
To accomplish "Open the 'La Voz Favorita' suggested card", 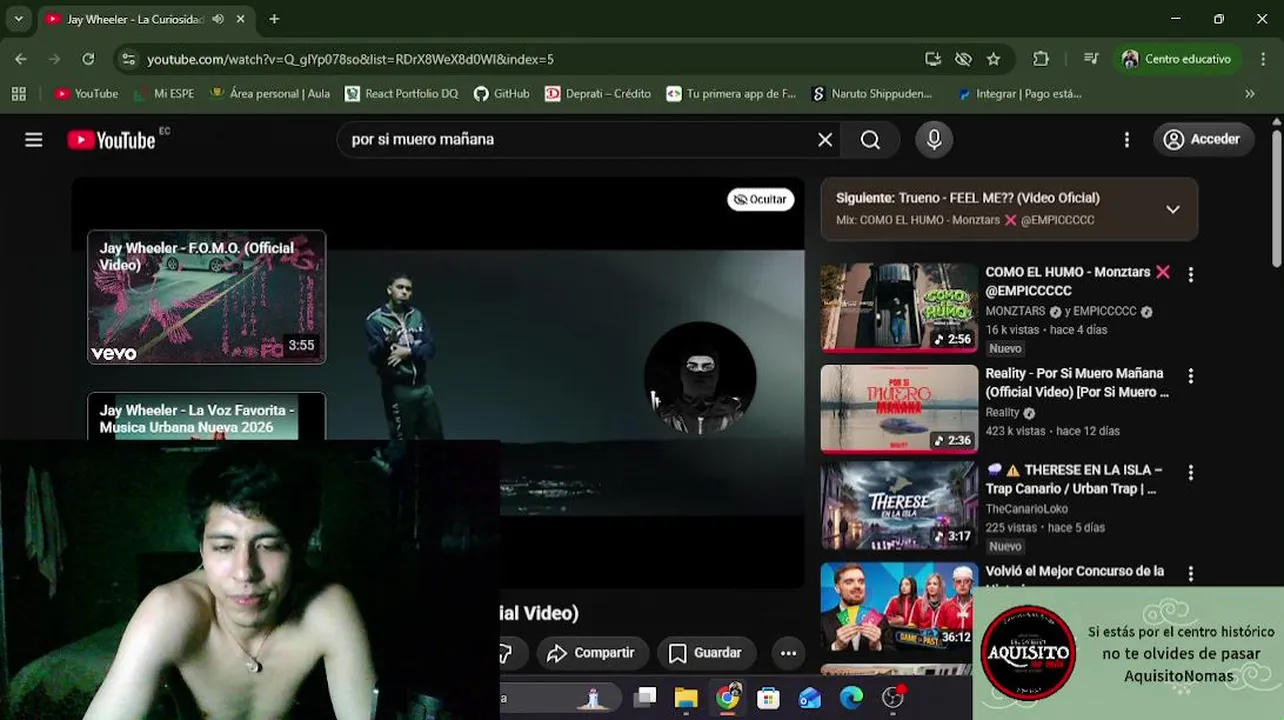I will [x=206, y=415].
